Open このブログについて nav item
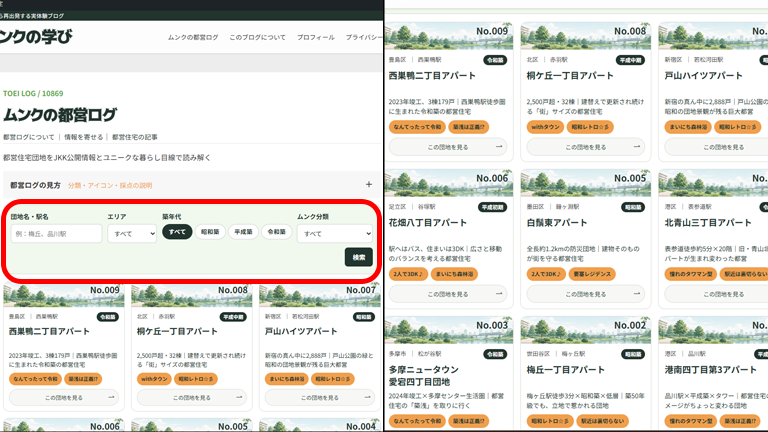 point(257,37)
